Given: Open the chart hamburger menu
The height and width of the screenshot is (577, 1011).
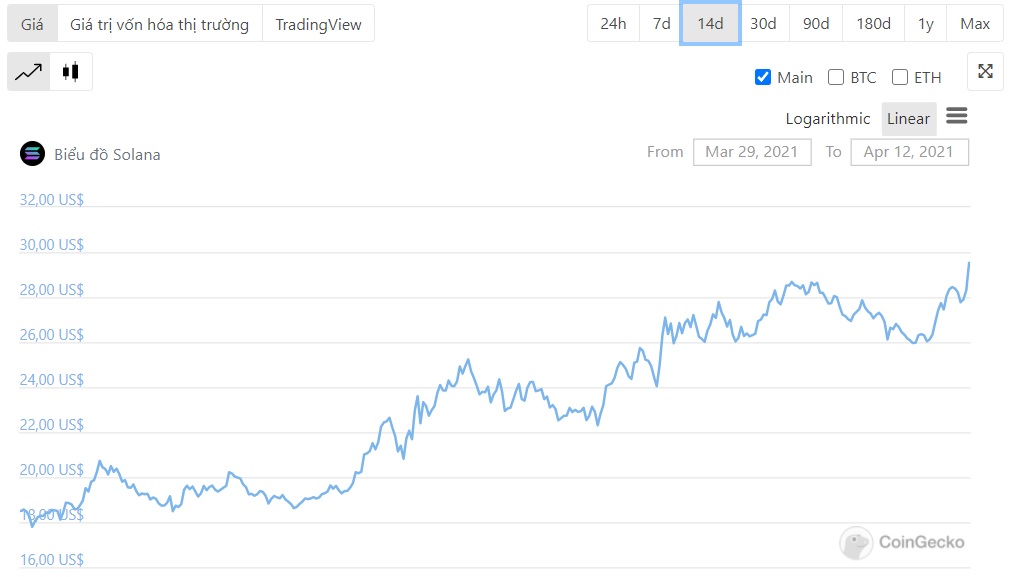Looking at the screenshot, I should (956, 116).
